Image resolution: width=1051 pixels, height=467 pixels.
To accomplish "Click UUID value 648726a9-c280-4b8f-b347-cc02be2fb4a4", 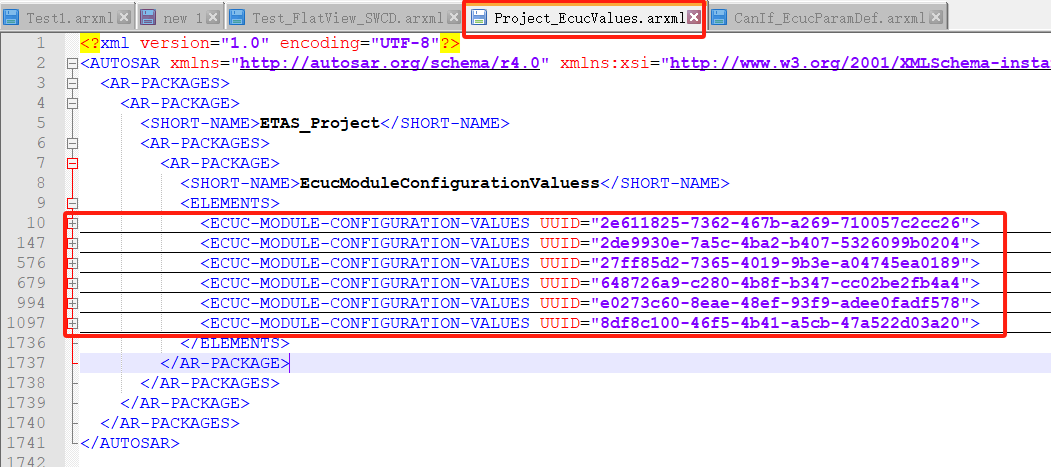I will point(780,283).
